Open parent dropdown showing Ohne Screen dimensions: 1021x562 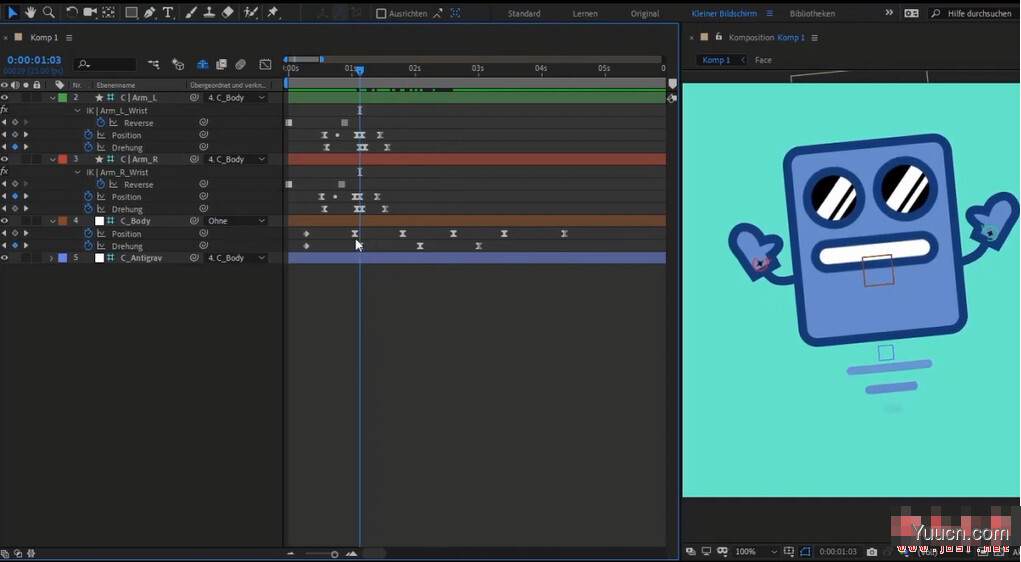(236, 221)
